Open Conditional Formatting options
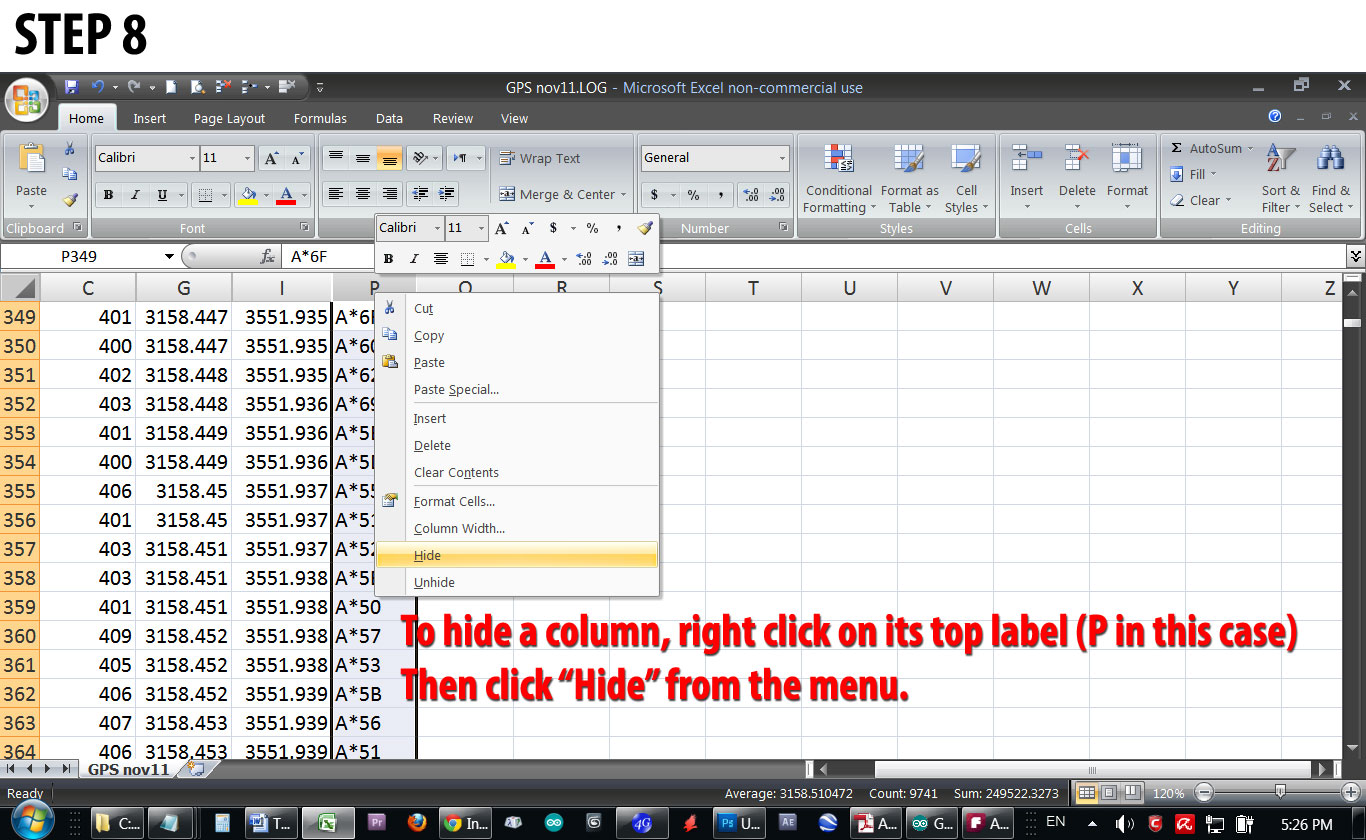The width and height of the screenshot is (1366, 840). 839,180
